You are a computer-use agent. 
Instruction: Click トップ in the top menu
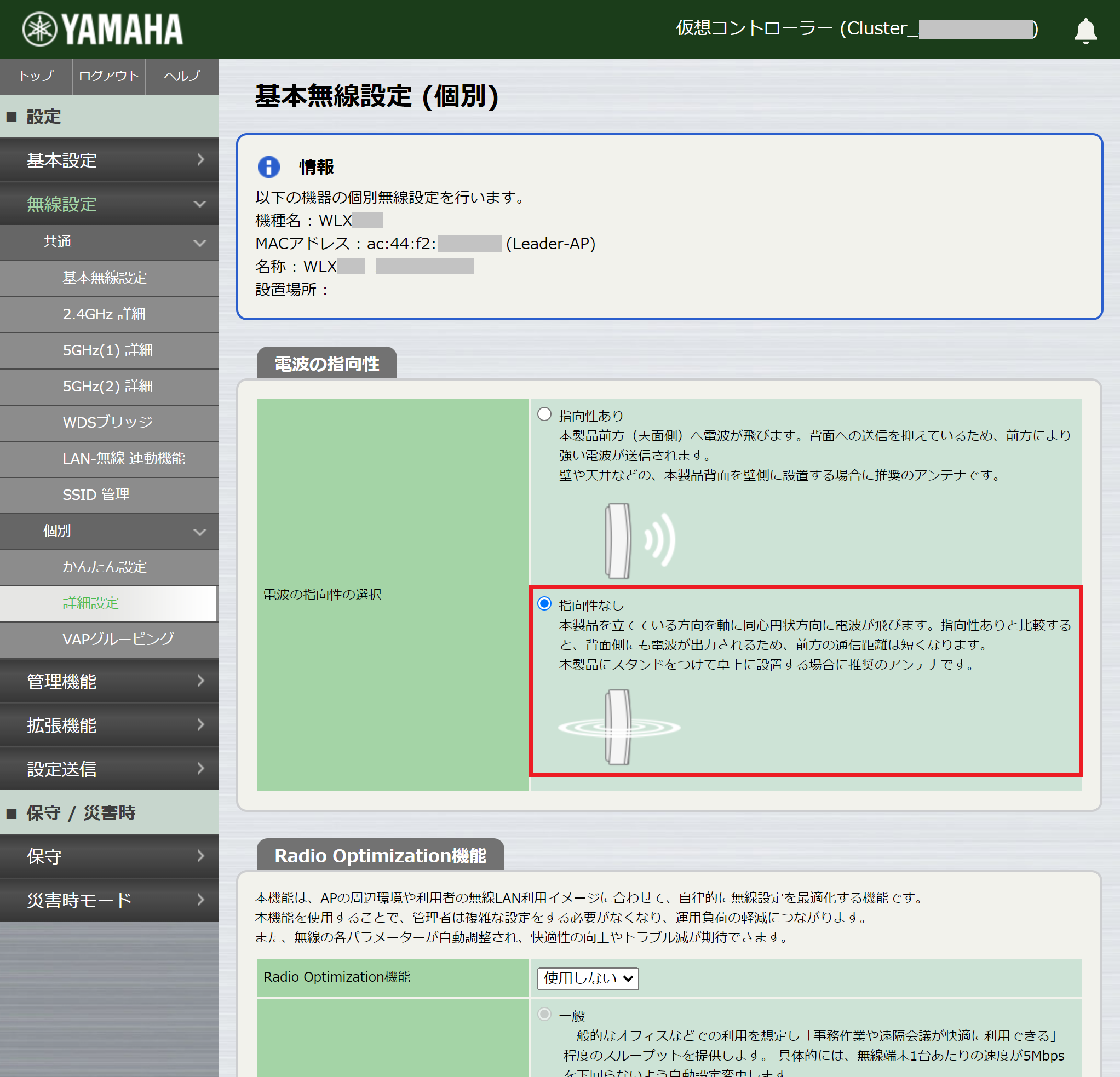[x=36, y=76]
